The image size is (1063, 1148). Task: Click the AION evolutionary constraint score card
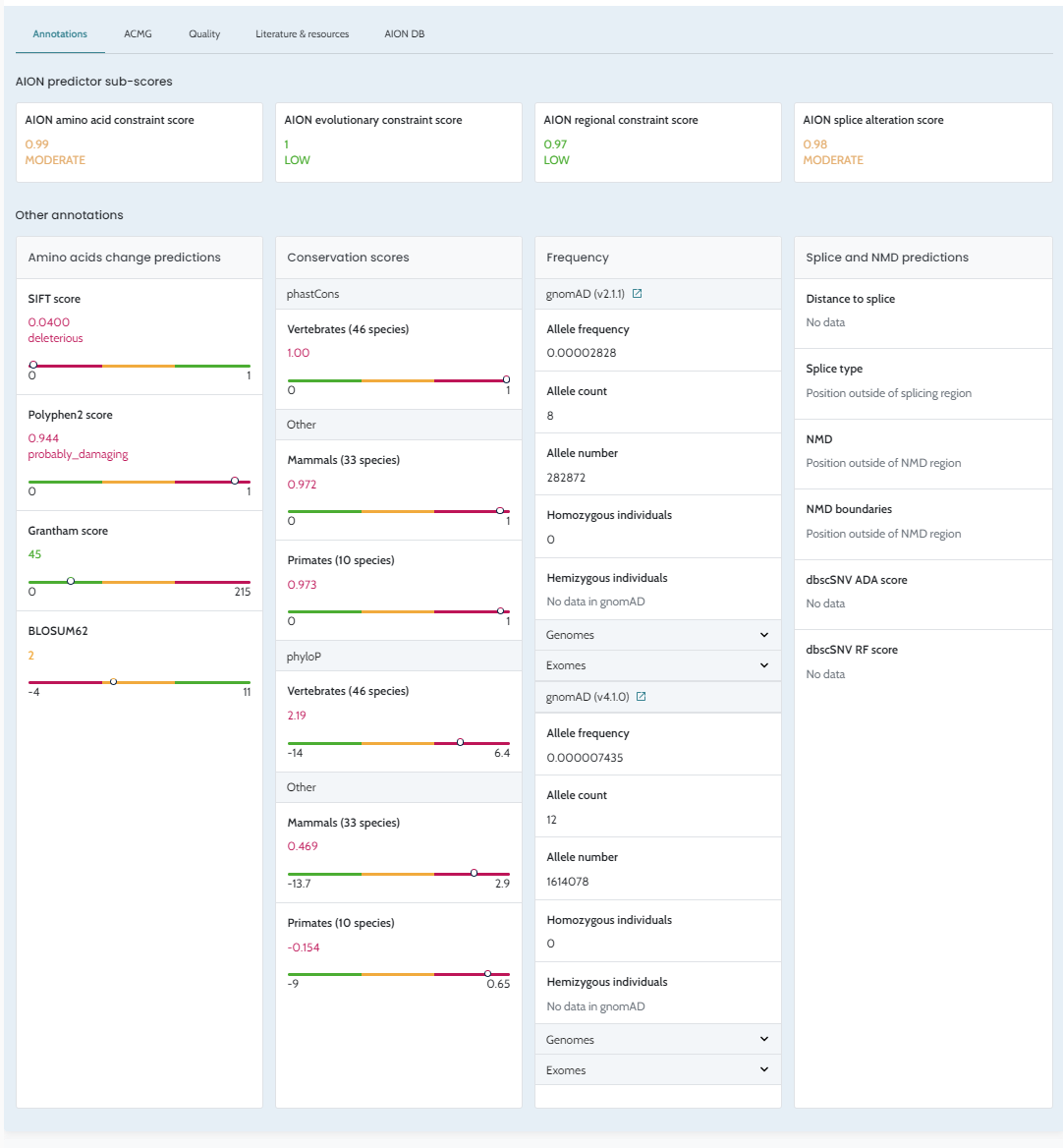[x=398, y=143]
